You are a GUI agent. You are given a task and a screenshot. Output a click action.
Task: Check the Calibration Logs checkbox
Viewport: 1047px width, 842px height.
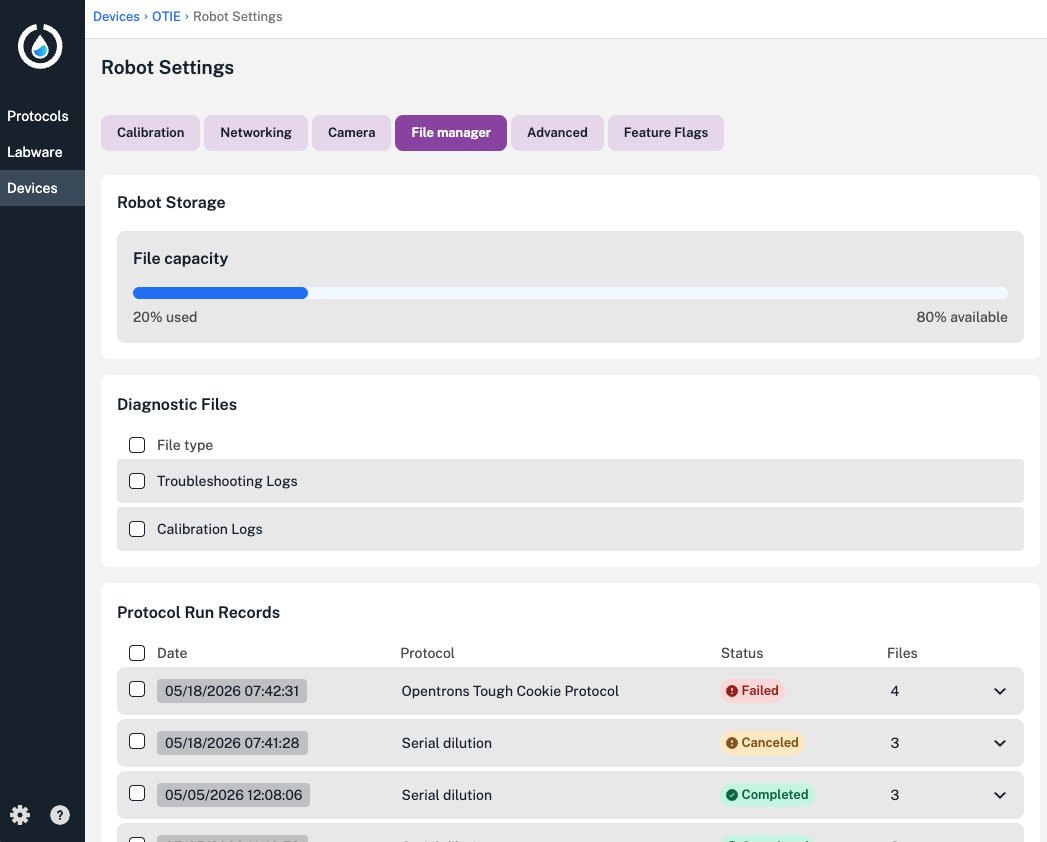137,529
